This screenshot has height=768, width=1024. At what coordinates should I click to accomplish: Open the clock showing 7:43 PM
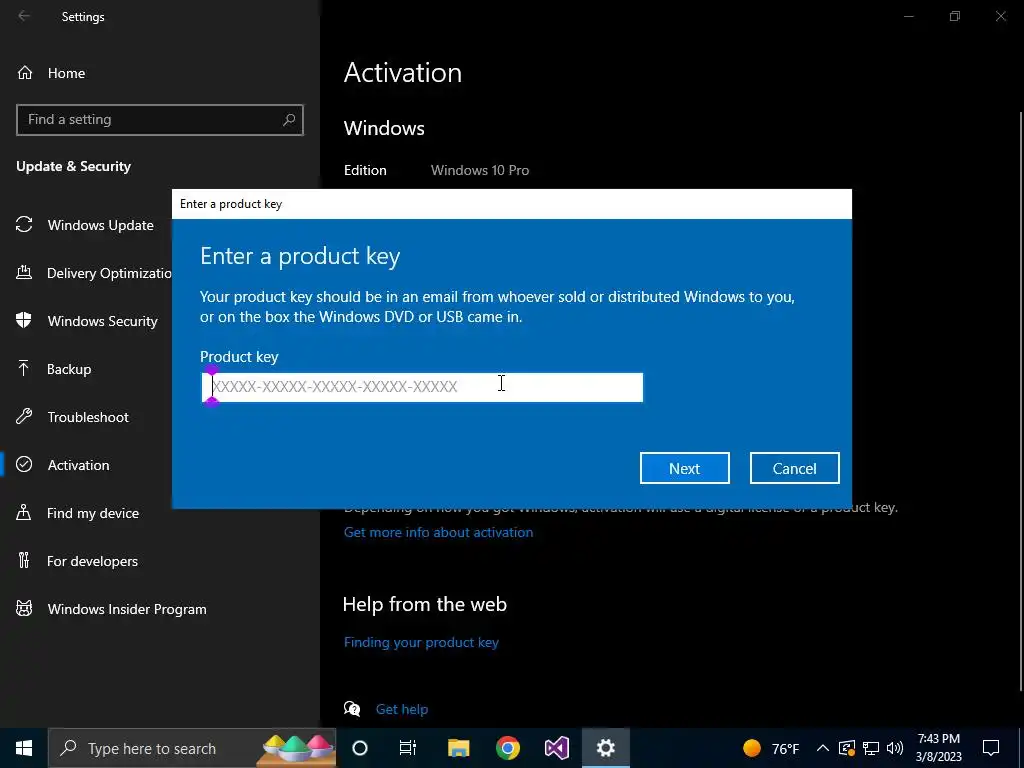(x=938, y=748)
